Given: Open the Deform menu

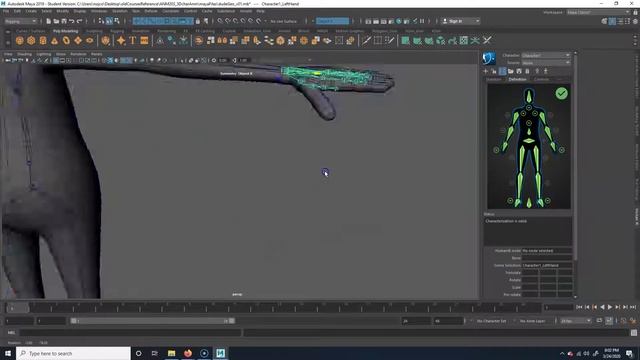Looking at the screenshot, I should (x=151, y=11).
